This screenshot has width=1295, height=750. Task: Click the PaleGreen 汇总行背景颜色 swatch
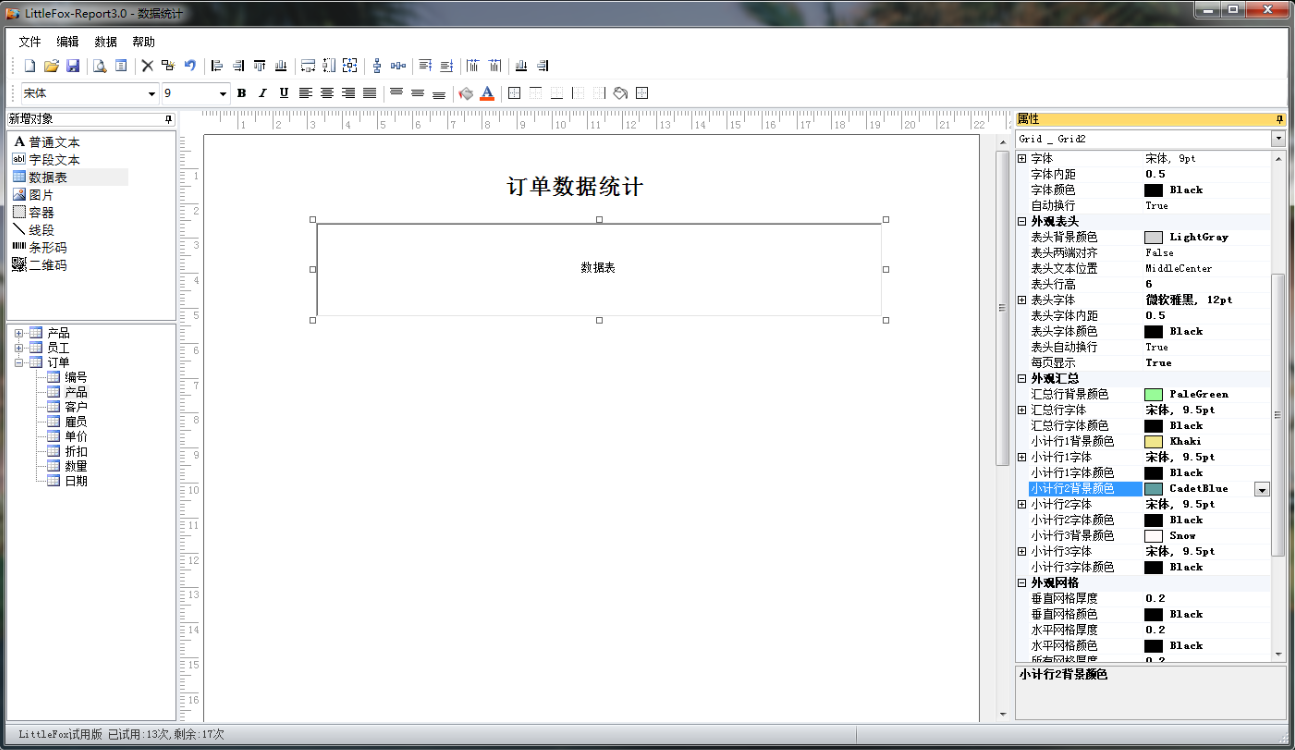point(1153,394)
